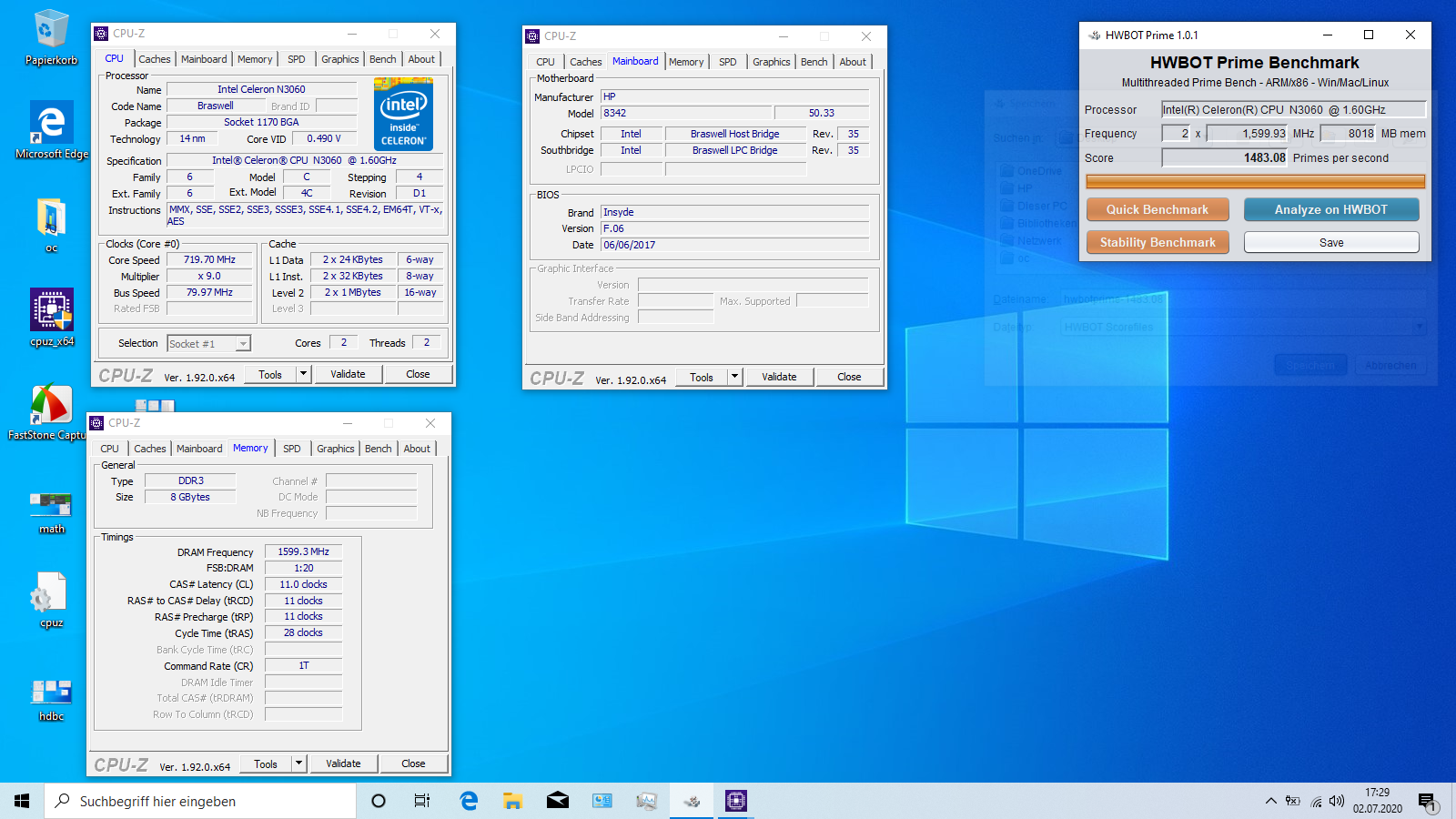1456x819 pixels.
Task: Click Validate in Memory CPU-Z window
Action: (x=343, y=763)
